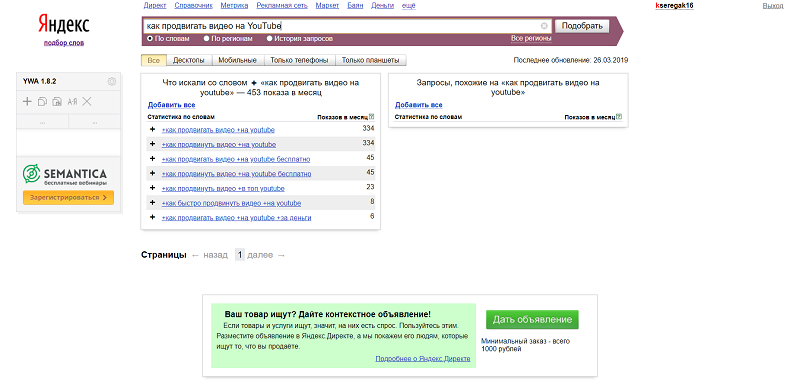This screenshot has height=390, width=800.
Task: Select the По словам radio button
Action: 150,38
